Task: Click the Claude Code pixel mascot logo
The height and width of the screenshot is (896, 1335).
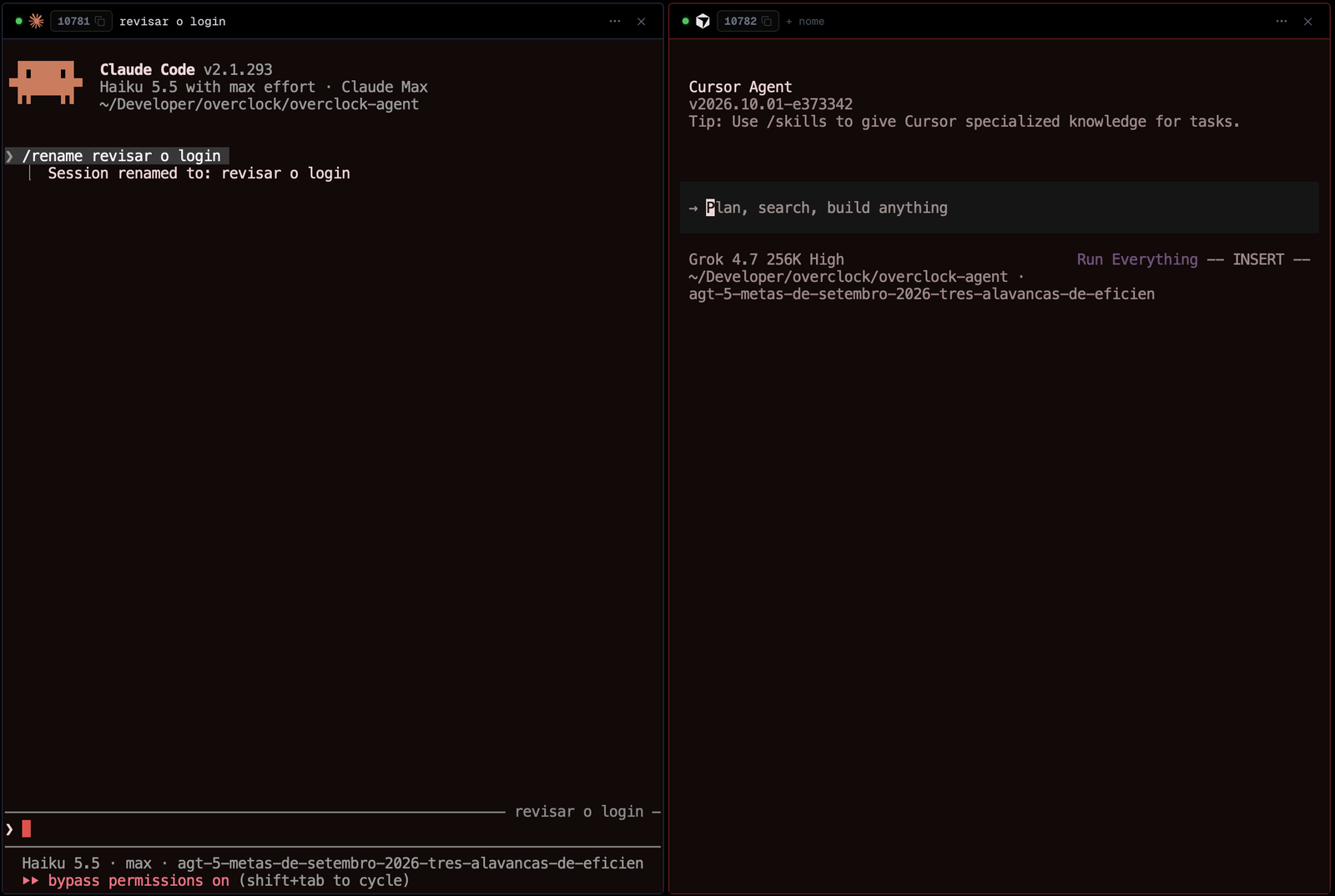Action: (46, 82)
